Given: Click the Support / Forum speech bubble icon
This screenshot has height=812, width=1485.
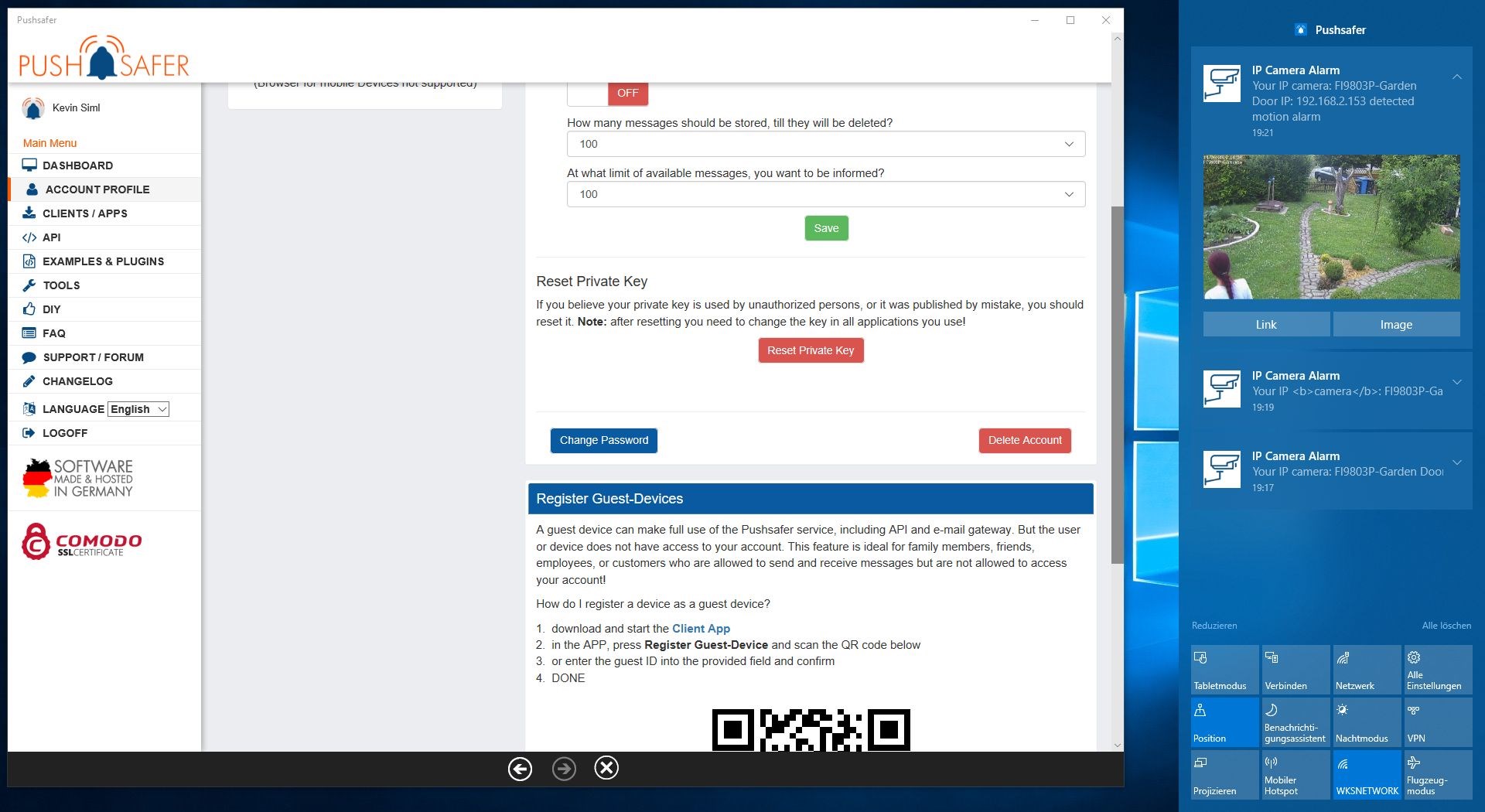Looking at the screenshot, I should pyautogui.click(x=29, y=357).
